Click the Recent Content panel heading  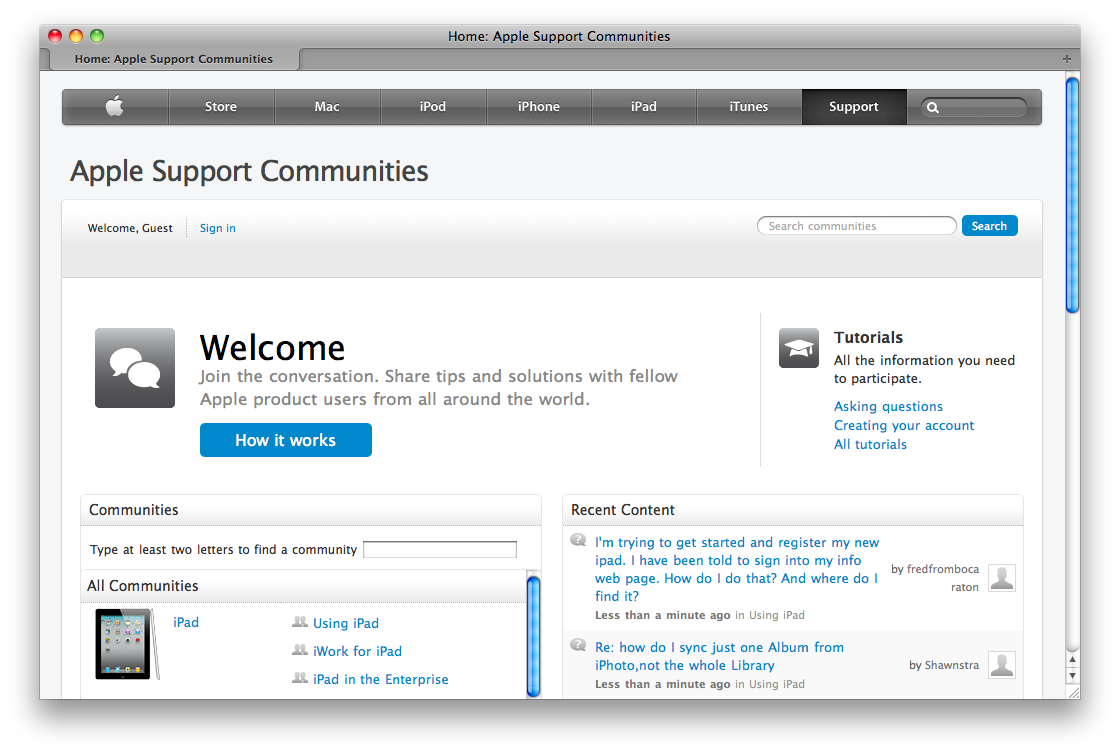click(623, 510)
